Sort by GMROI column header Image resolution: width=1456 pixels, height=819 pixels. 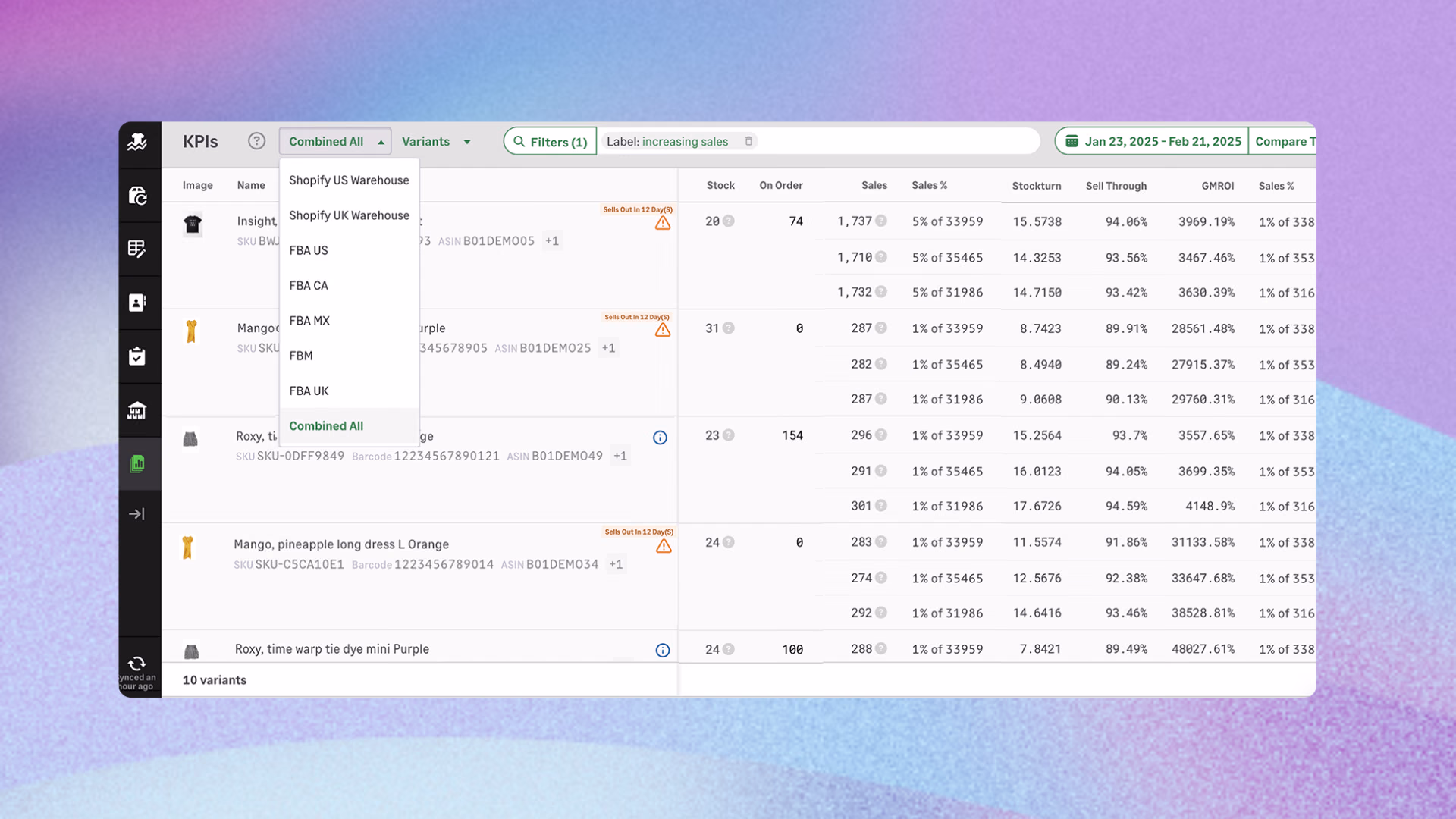pos(1217,186)
